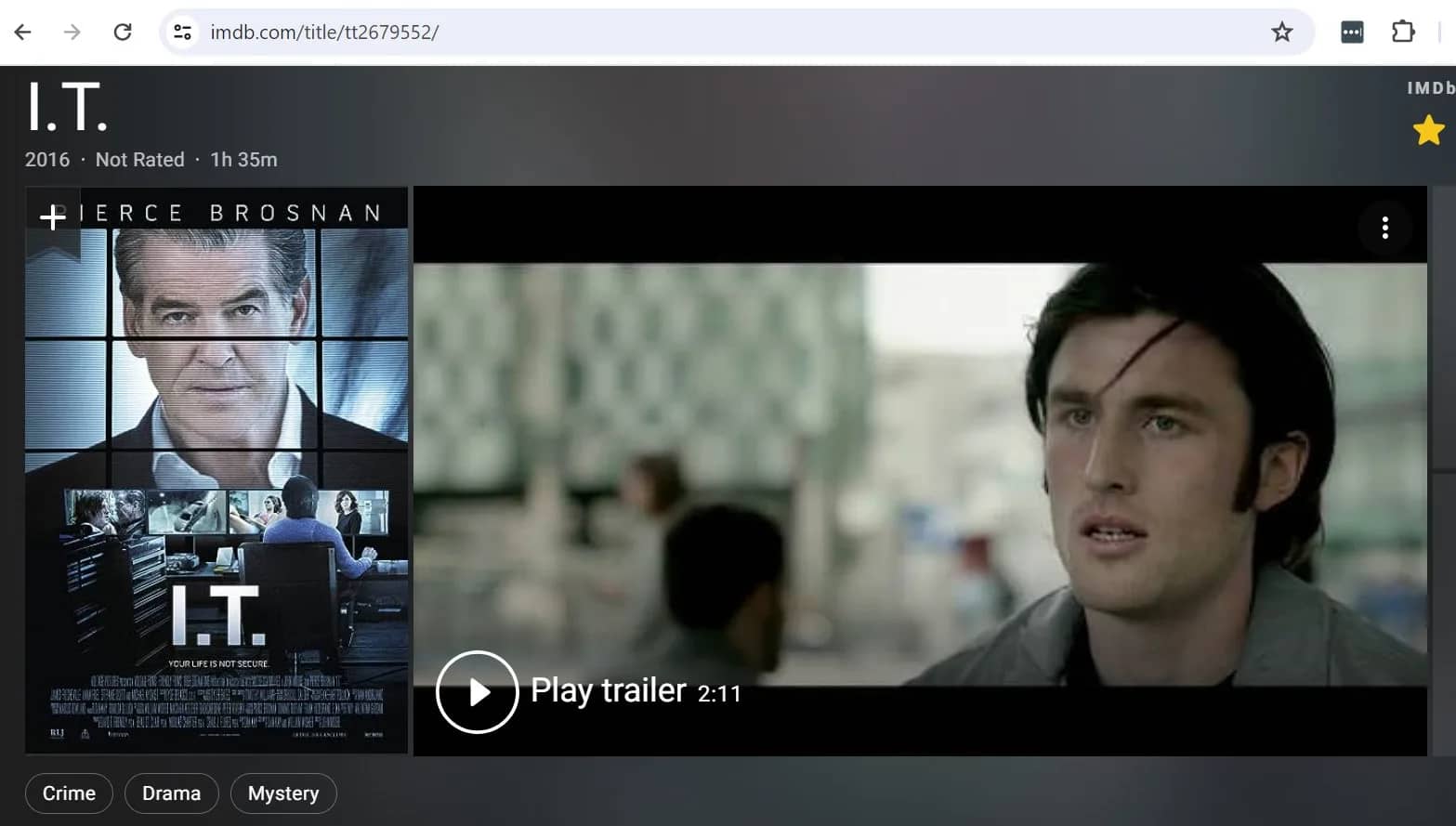
Task: Go forward to the next page
Action: [x=72, y=32]
